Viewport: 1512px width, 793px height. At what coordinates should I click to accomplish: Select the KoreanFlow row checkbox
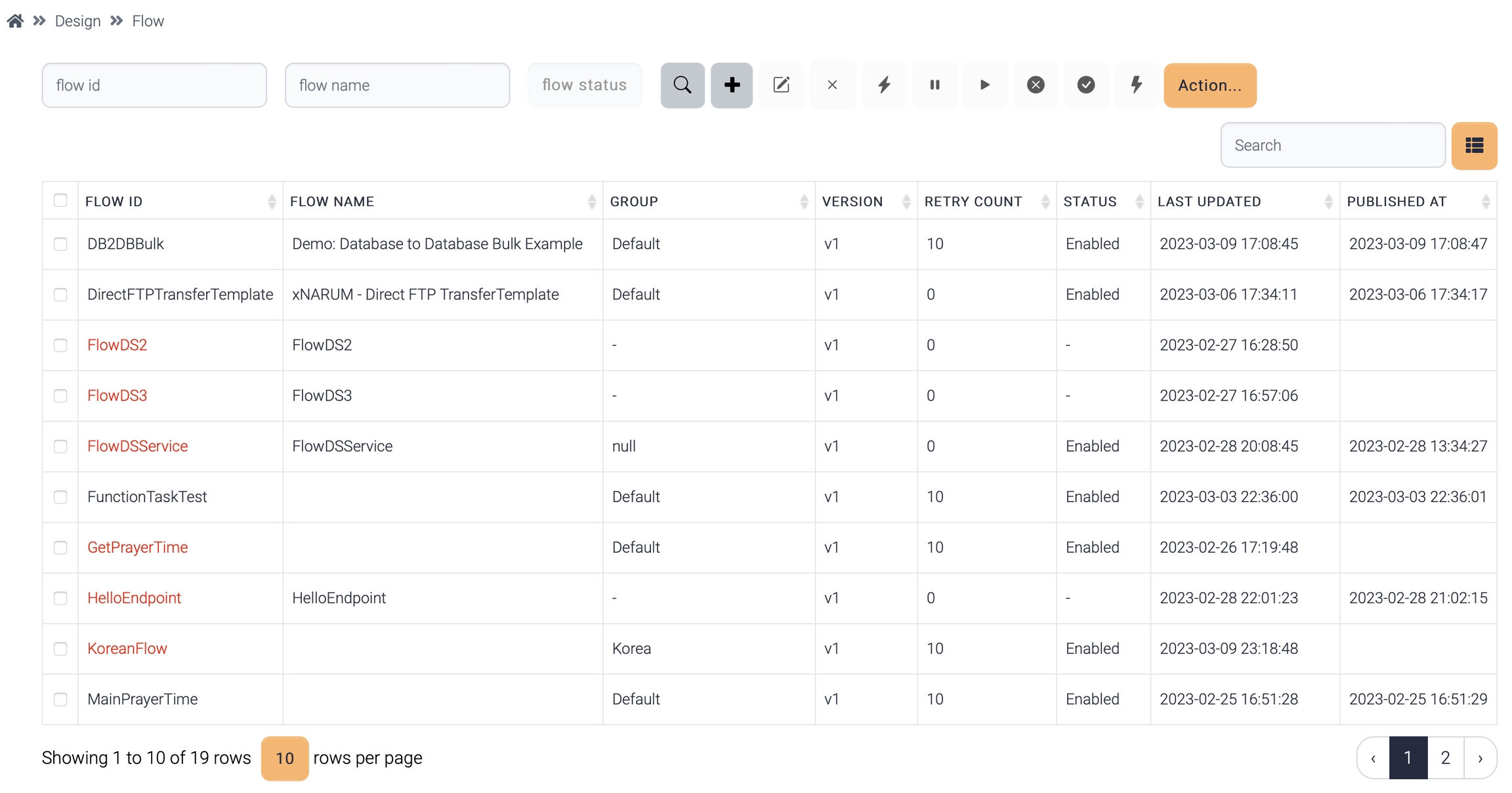pos(60,649)
